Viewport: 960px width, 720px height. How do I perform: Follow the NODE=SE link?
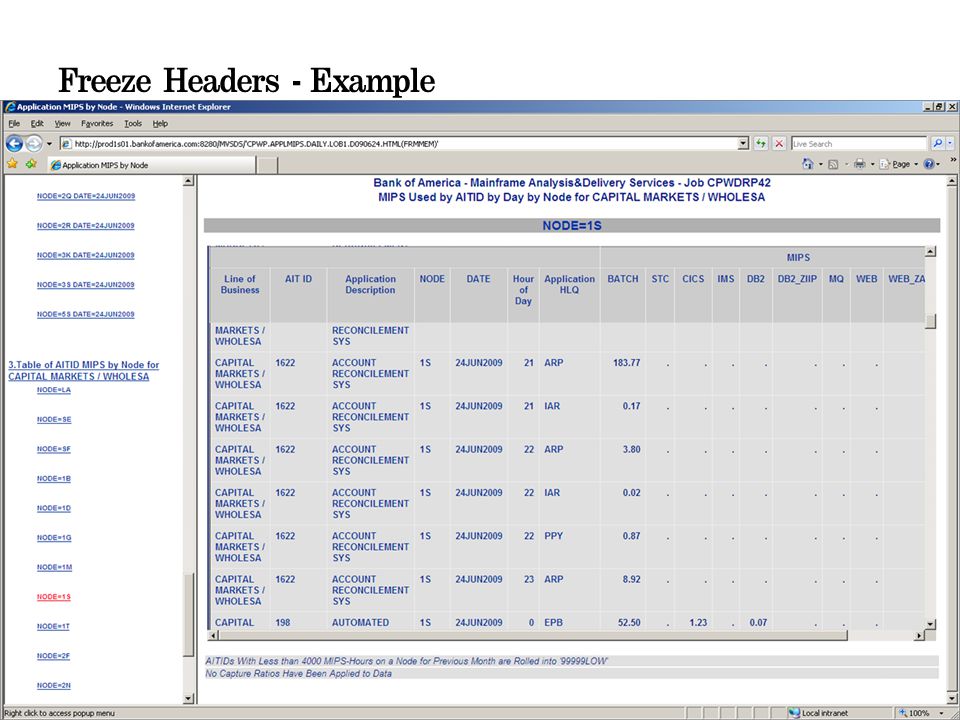pos(54,419)
